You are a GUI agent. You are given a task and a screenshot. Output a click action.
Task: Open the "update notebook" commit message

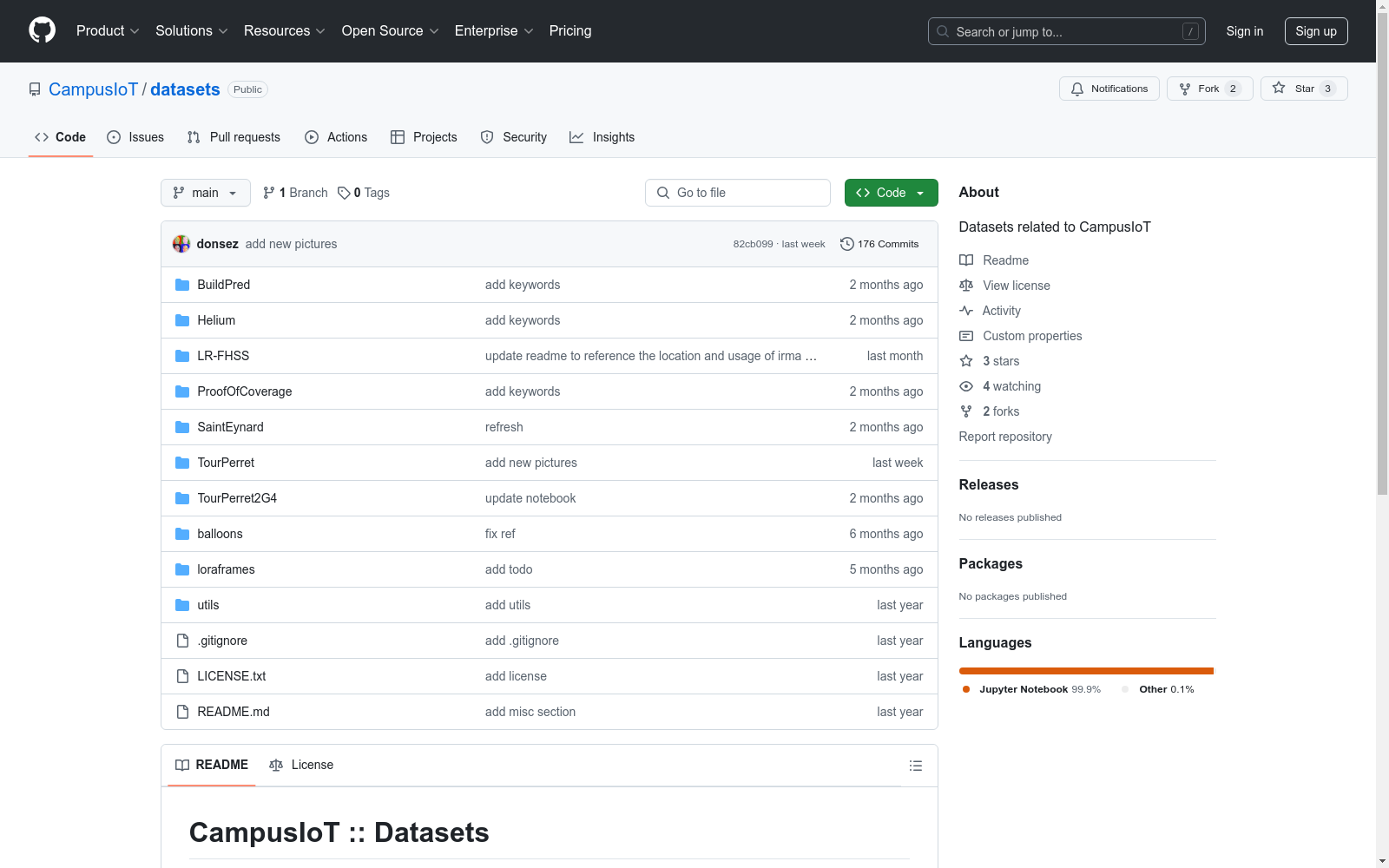530,498
